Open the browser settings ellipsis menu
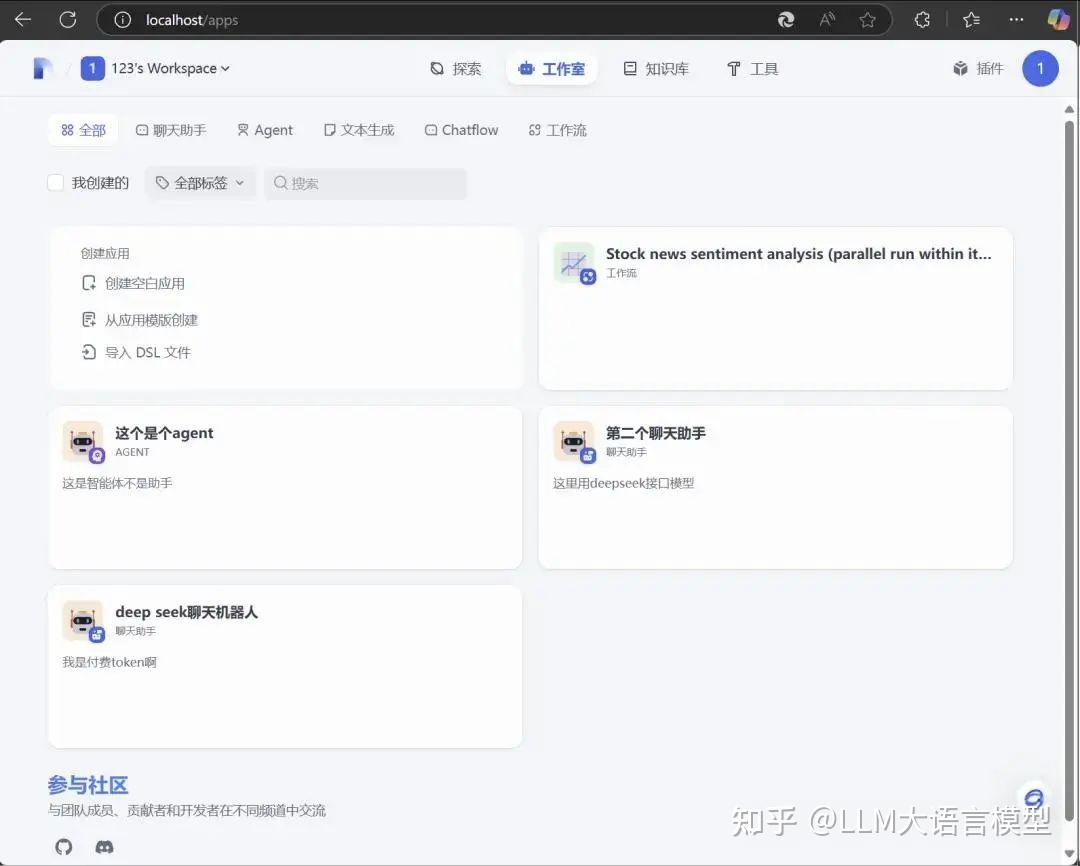The image size is (1080, 866). click(1016, 19)
